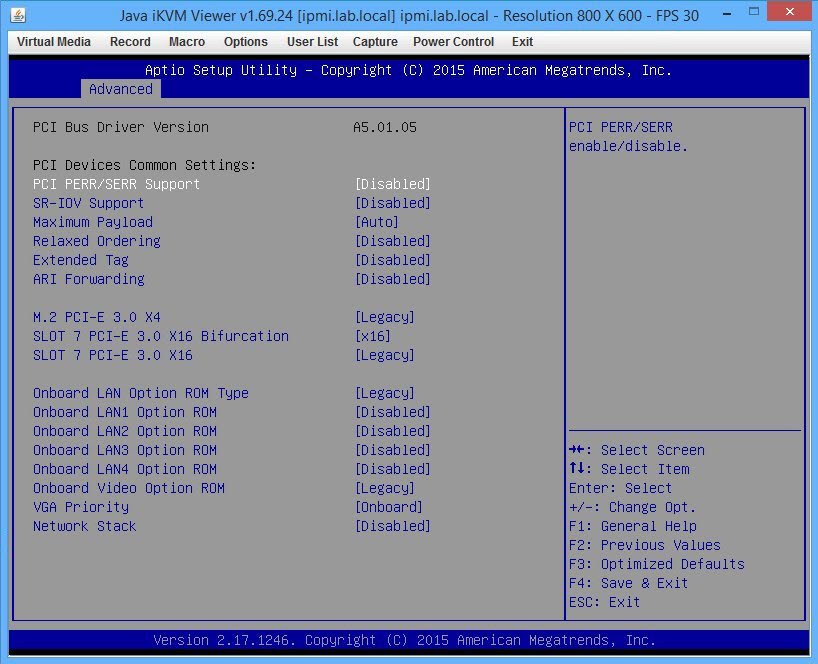Select ARI Forwarding setting
This screenshot has height=664, width=818.
coord(89,279)
